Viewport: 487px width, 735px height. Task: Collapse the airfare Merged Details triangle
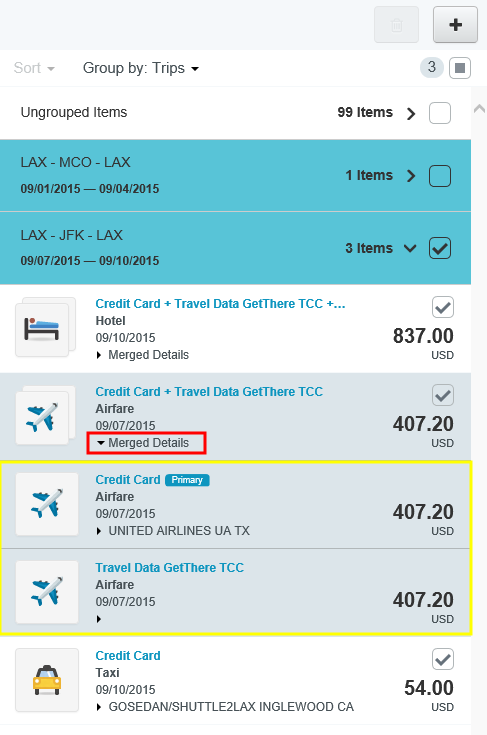coord(100,442)
